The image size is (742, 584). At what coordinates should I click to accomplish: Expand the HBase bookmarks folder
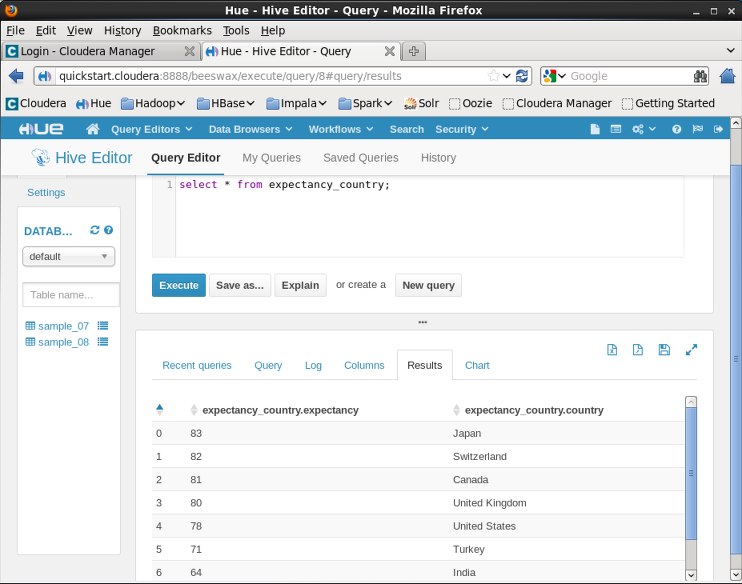click(x=226, y=103)
